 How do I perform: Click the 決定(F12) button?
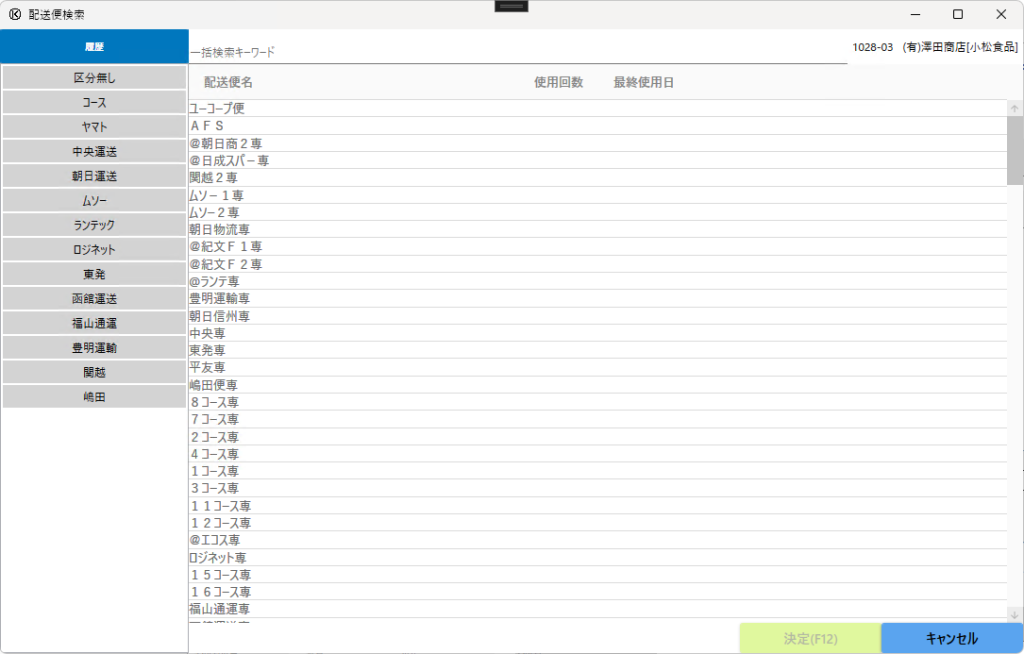pos(810,638)
